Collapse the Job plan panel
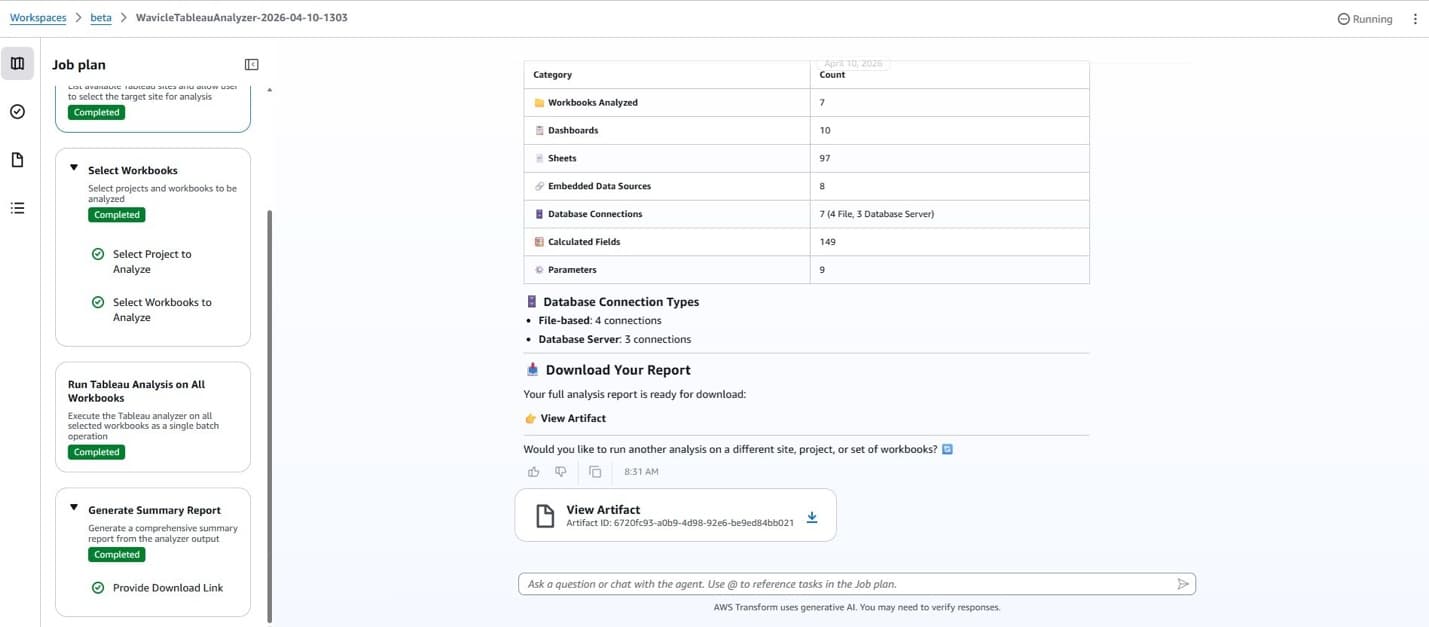 pos(252,65)
